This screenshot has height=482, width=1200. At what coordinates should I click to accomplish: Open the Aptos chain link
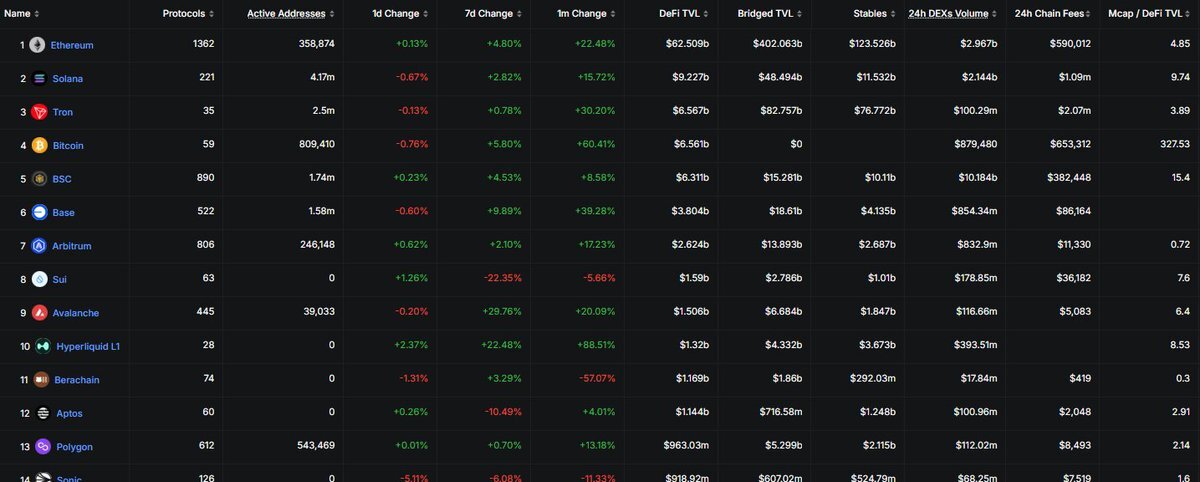click(65, 413)
